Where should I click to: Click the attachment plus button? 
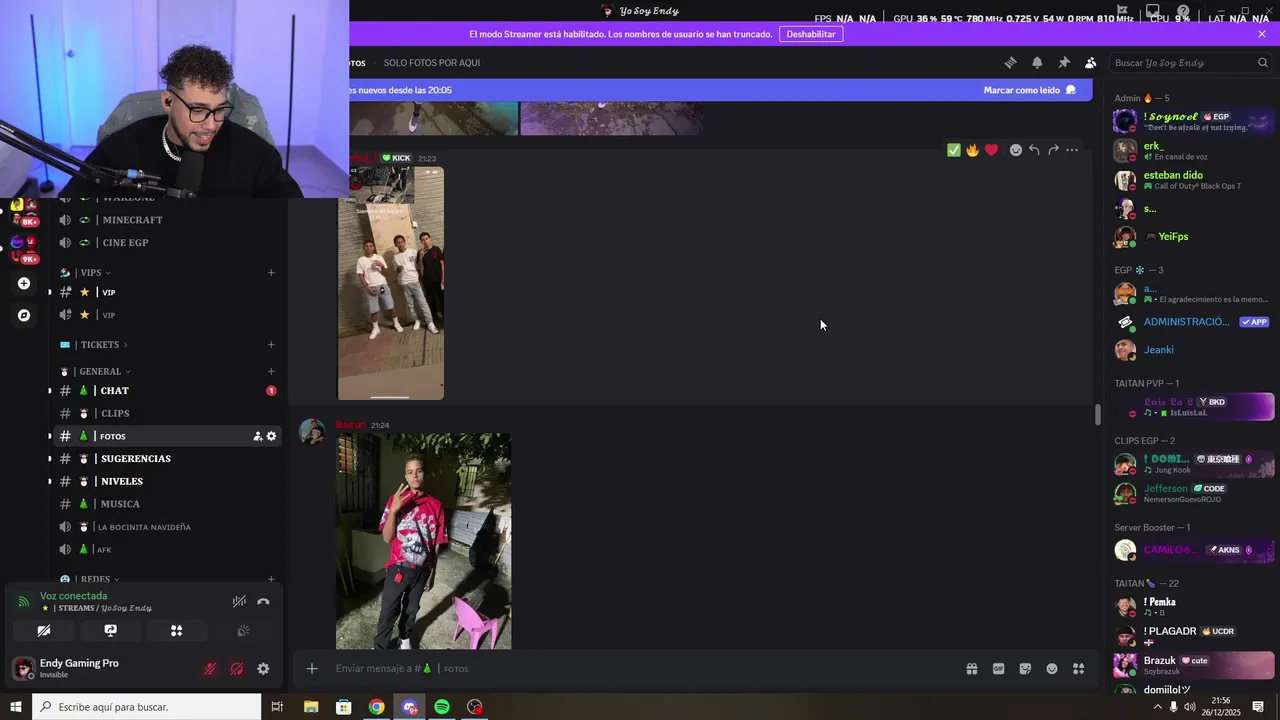click(312, 669)
